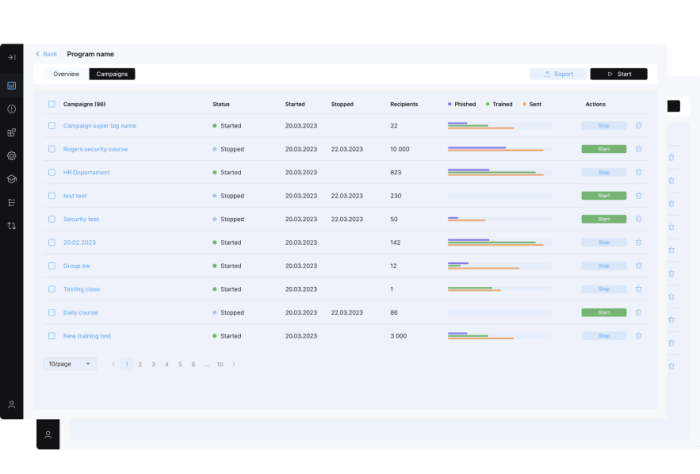Open the user profile icon at sidebar bottom

point(12,404)
